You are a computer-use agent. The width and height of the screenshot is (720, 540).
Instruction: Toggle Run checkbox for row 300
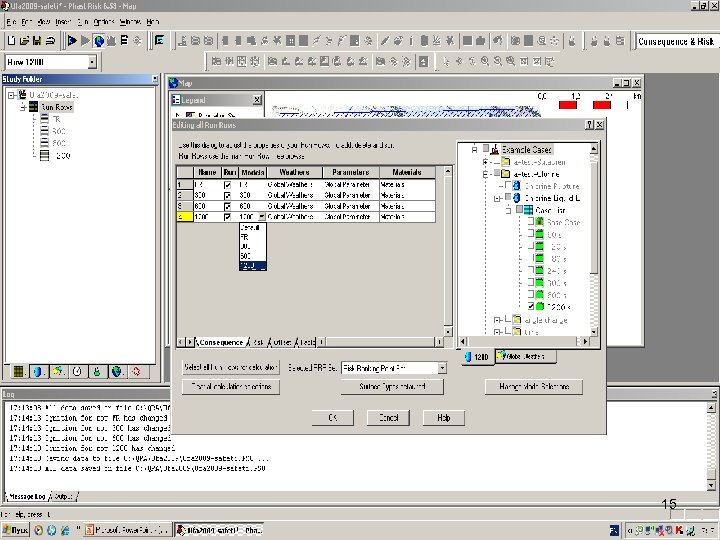(x=227, y=196)
